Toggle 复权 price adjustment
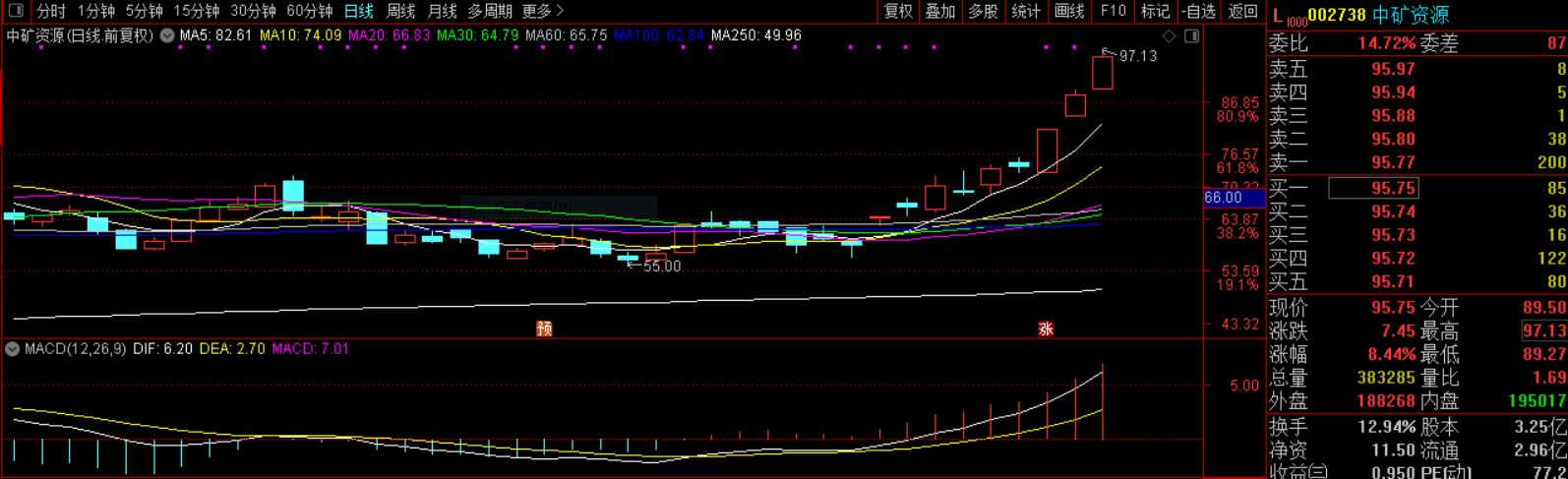This screenshot has width=1568, height=479. click(898, 11)
